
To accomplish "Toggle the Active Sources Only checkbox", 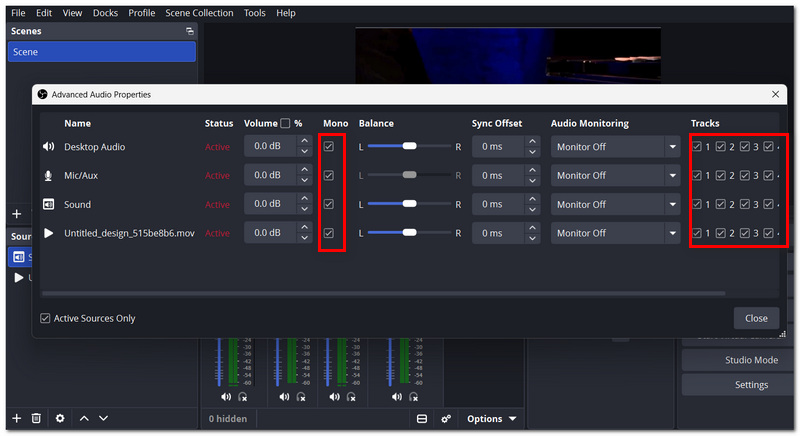I will [45, 318].
